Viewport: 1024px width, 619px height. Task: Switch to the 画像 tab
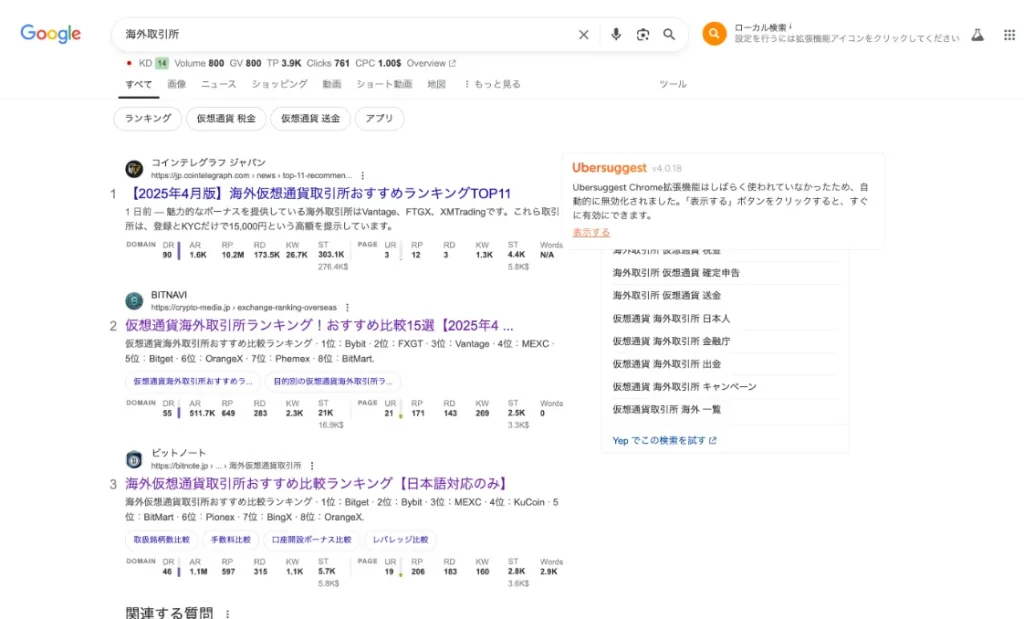[x=176, y=84]
